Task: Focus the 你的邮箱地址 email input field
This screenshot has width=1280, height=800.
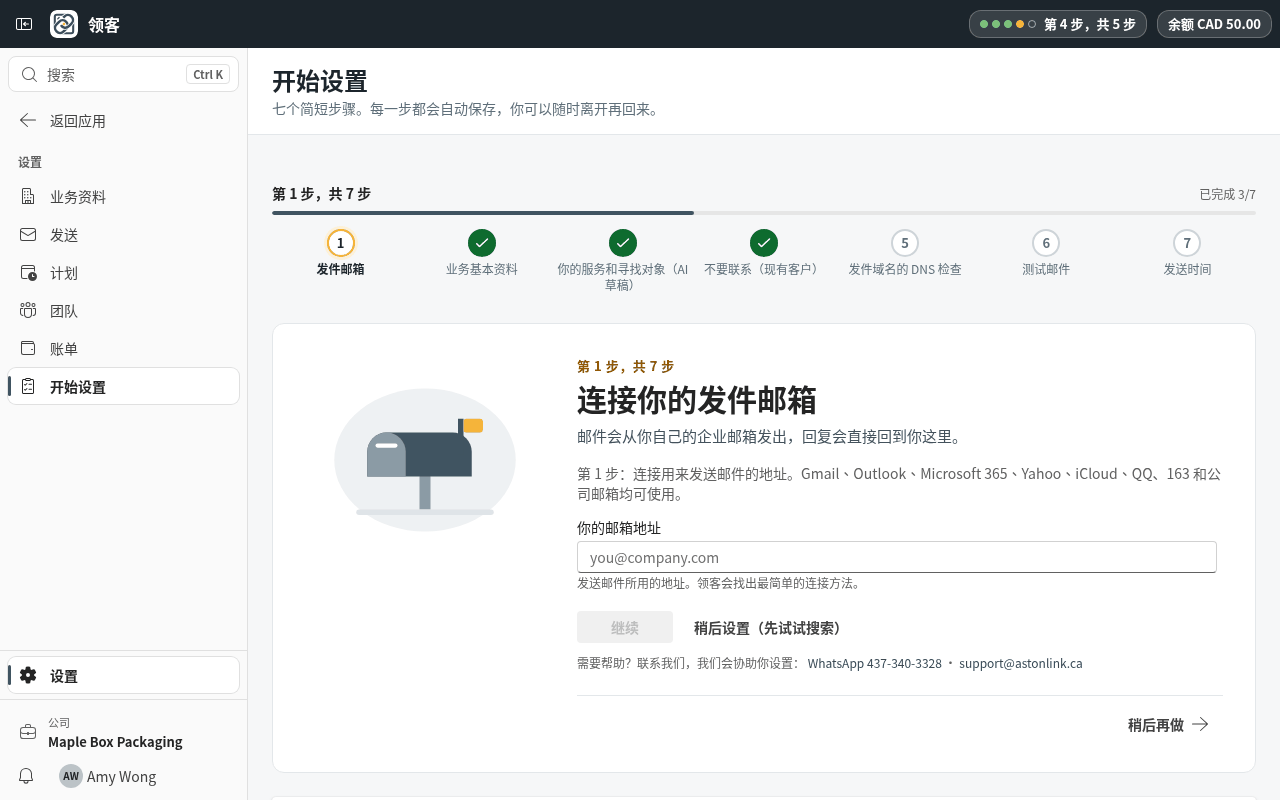Action: (x=897, y=557)
